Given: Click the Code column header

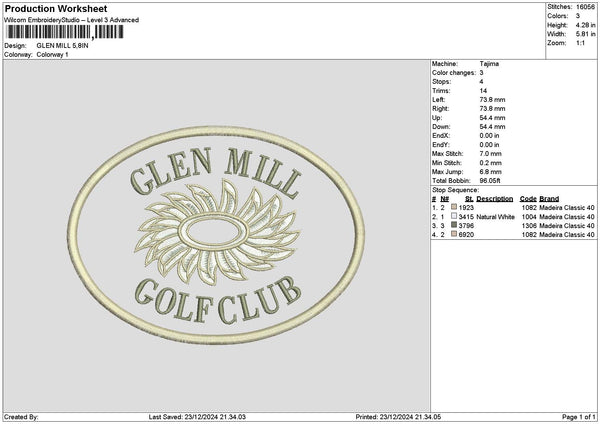Looking at the screenshot, I should tap(528, 199).
